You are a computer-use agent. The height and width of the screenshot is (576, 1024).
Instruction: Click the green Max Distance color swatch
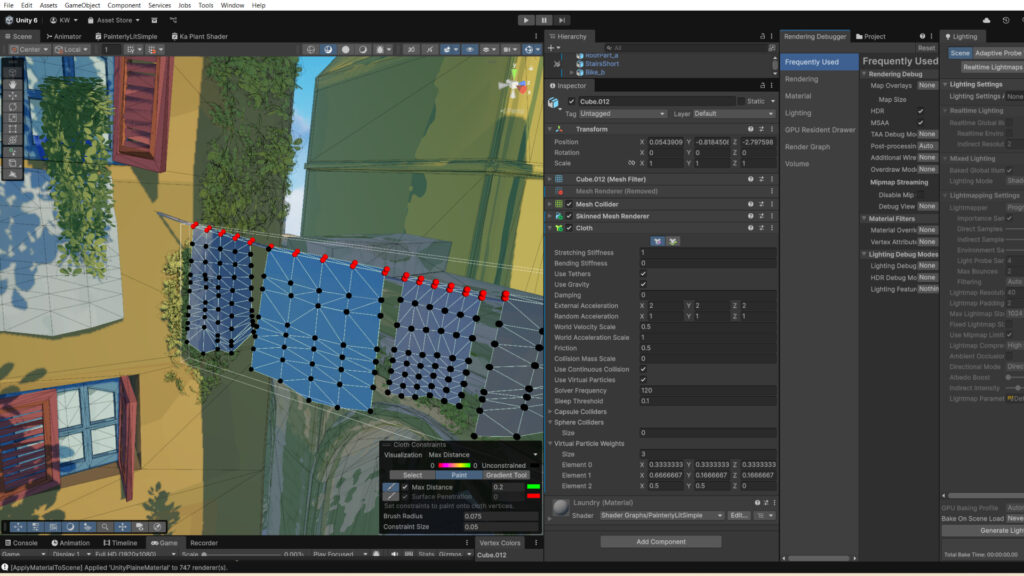532,487
